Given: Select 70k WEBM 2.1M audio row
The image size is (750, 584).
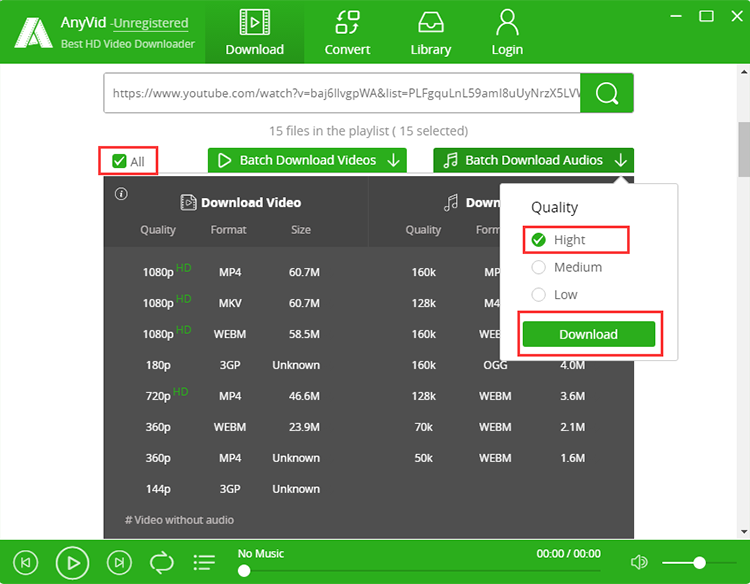Looking at the screenshot, I should point(500,427).
